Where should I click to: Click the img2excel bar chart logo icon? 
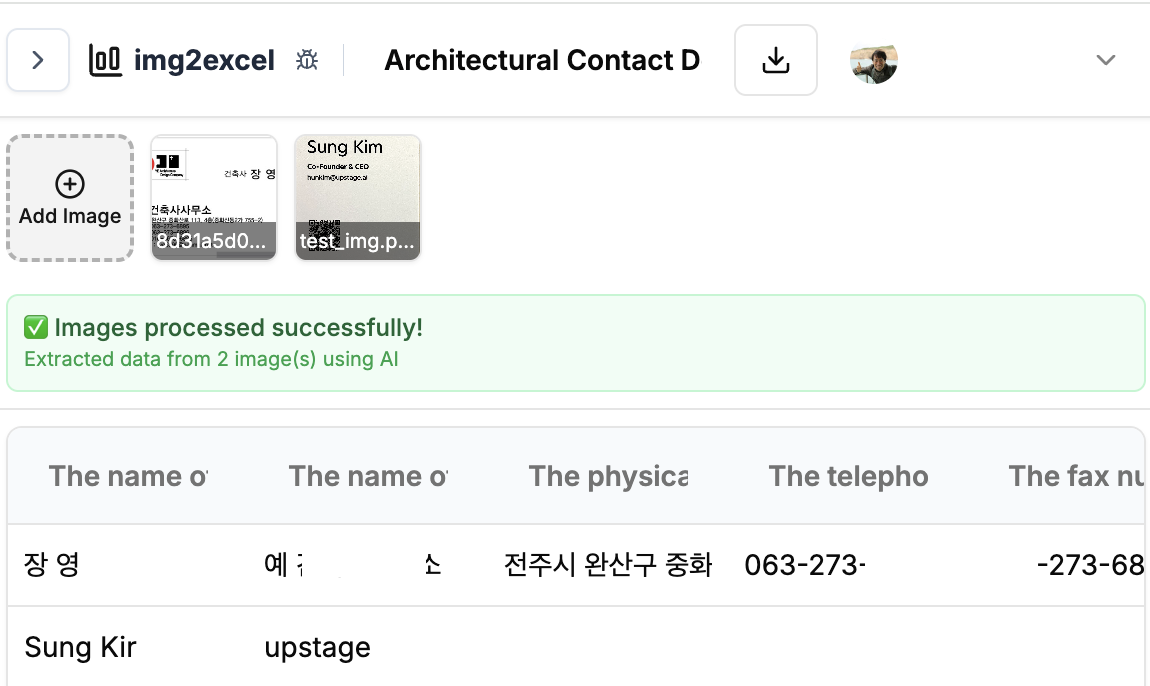click(x=105, y=60)
